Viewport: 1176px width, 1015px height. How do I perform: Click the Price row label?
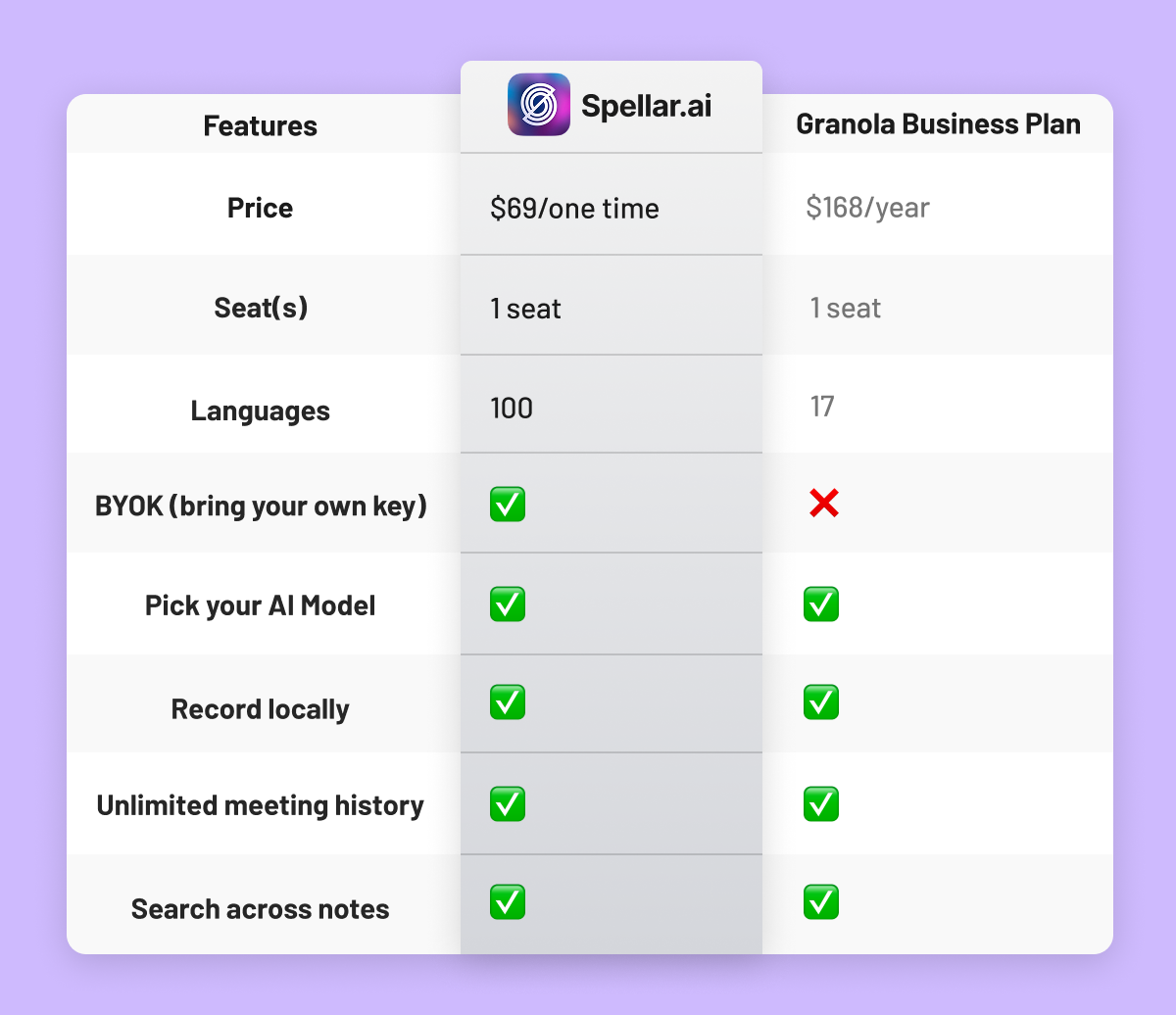pyautogui.click(x=260, y=208)
